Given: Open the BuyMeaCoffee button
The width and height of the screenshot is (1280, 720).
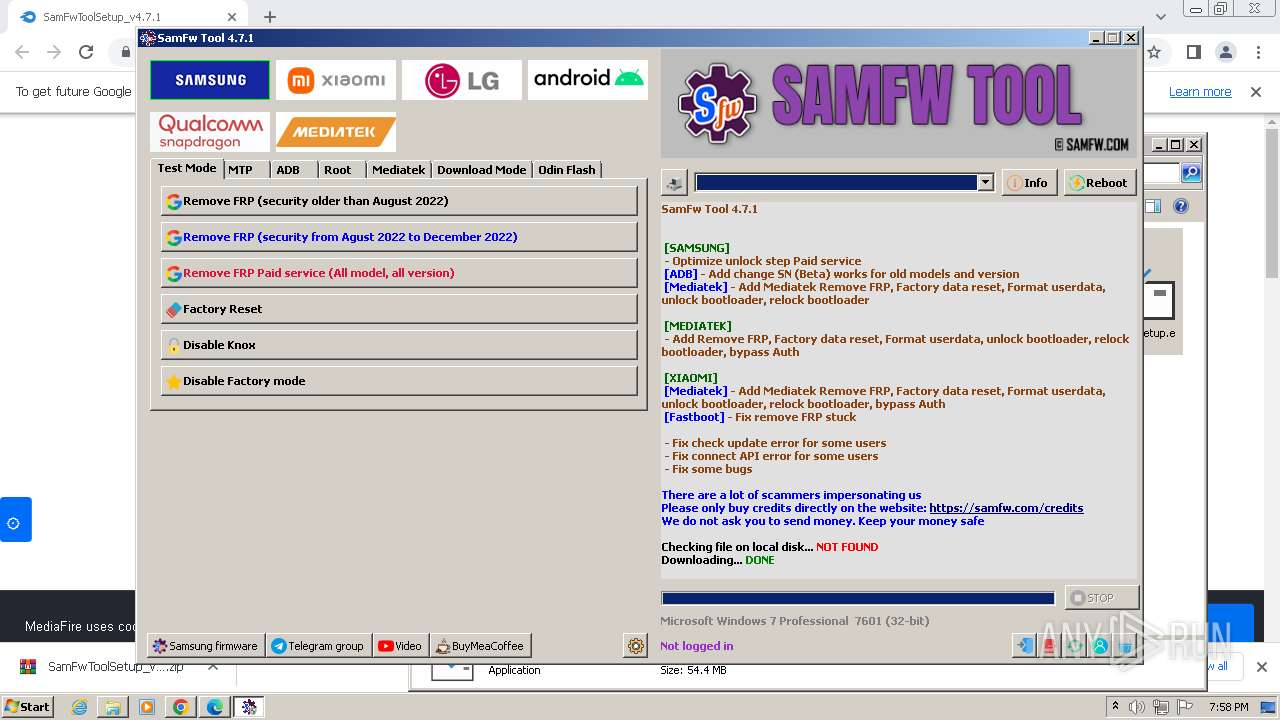Looking at the screenshot, I should (x=480, y=646).
